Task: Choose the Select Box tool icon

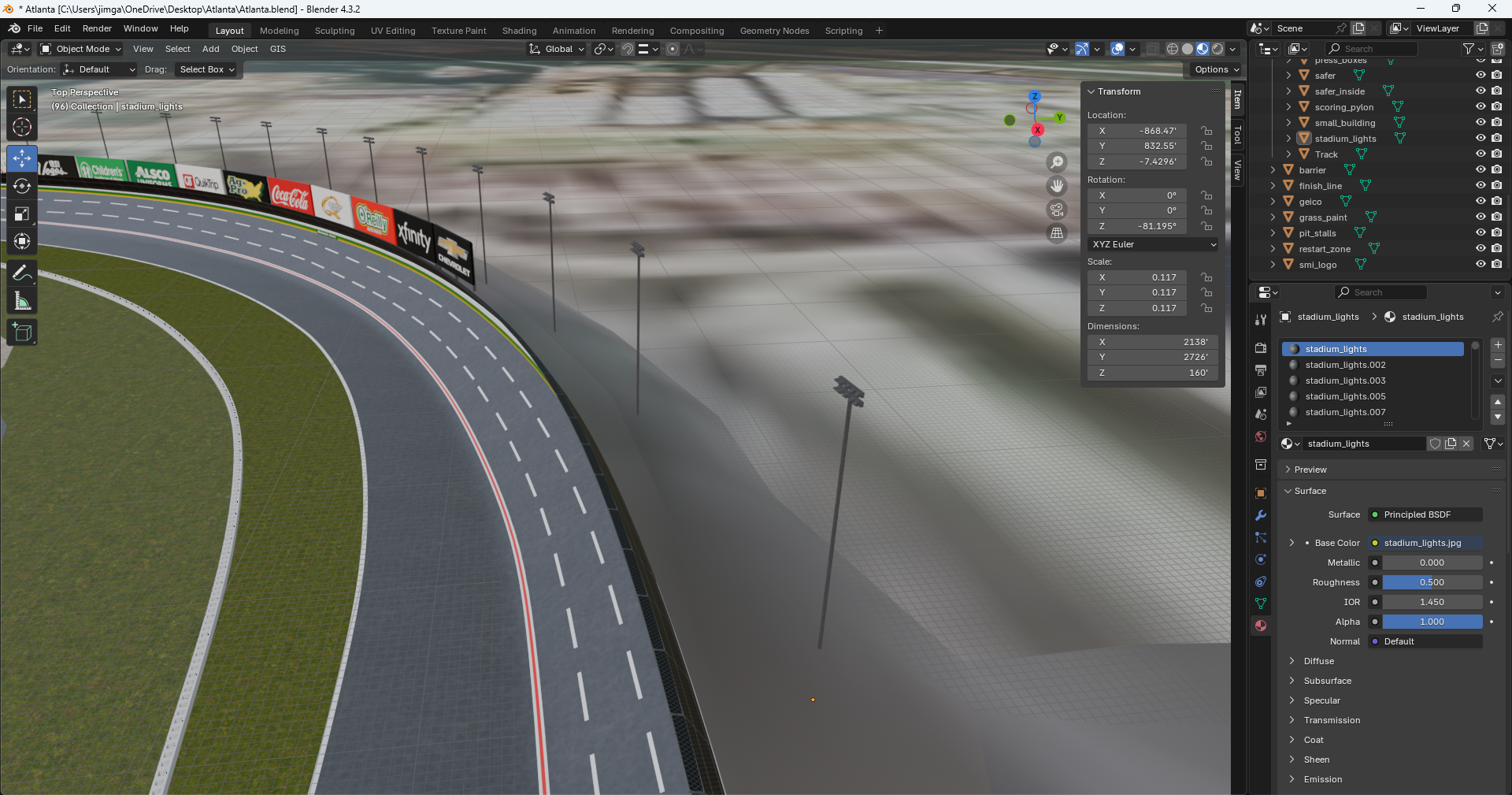Action: click(22, 99)
